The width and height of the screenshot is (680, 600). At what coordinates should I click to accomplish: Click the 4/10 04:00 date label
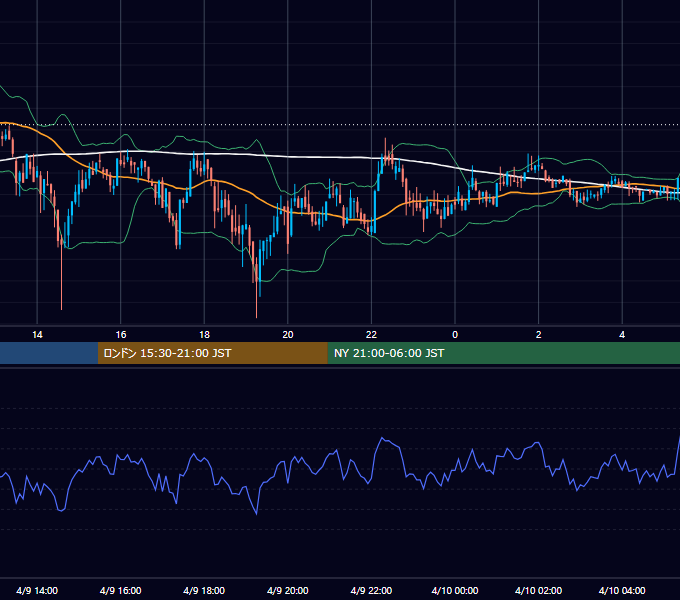(622, 590)
